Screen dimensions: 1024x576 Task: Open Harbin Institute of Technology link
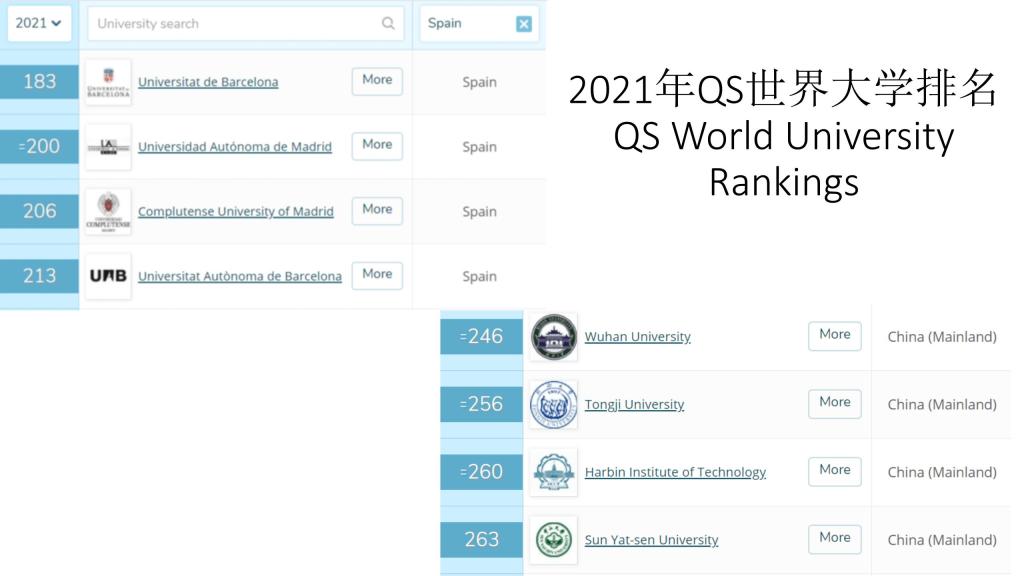(675, 472)
